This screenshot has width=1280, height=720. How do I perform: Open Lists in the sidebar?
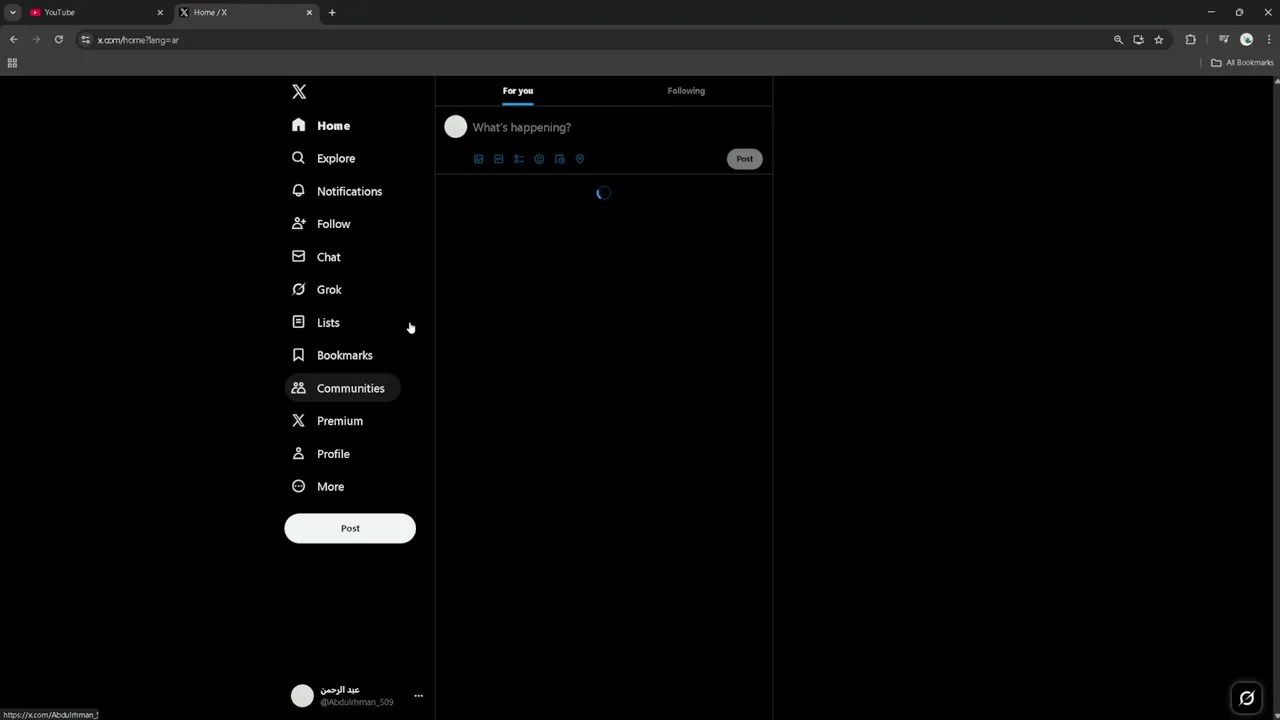[x=315, y=323]
